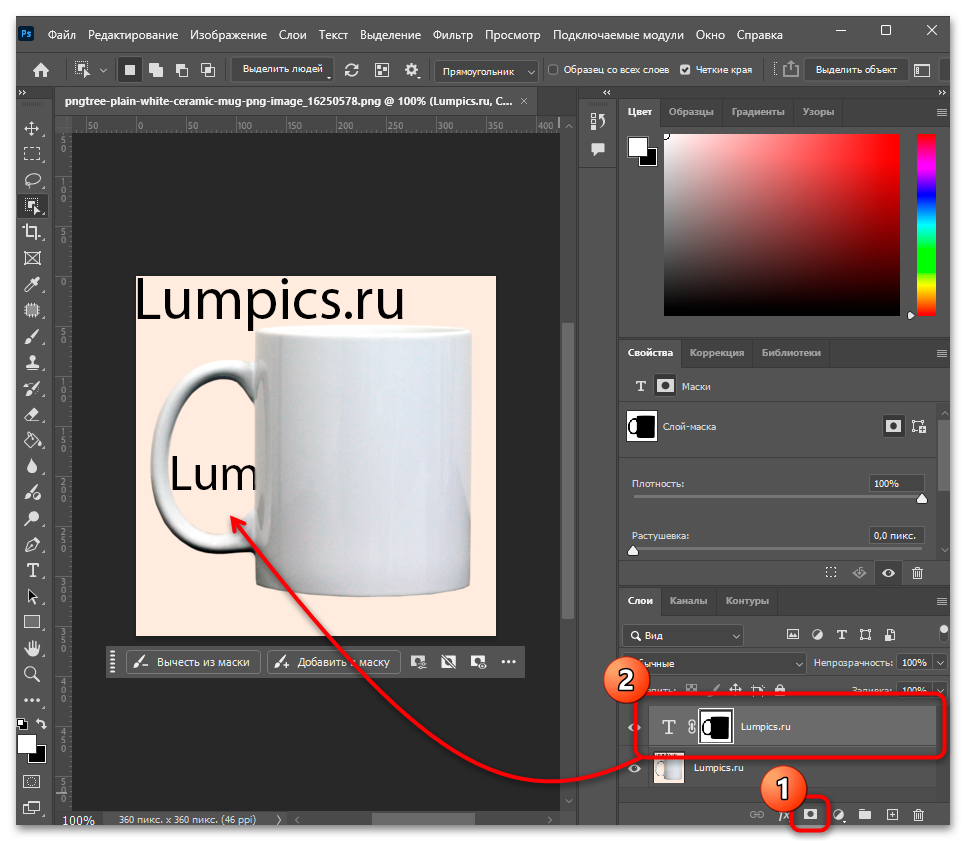
Task: Select the Pen tool
Action: coord(32,545)
